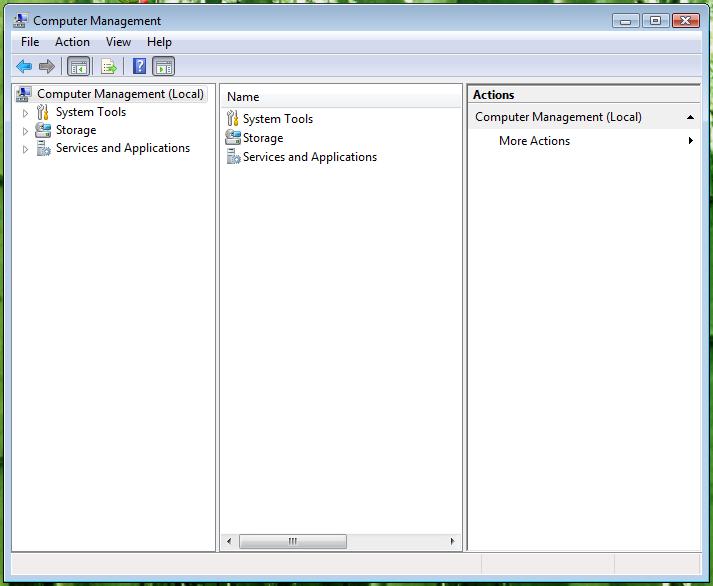The height and width of the screenshot is (586, 713).
Task: Click the Forward arrow toolbar icon
Action: point(47,67)
